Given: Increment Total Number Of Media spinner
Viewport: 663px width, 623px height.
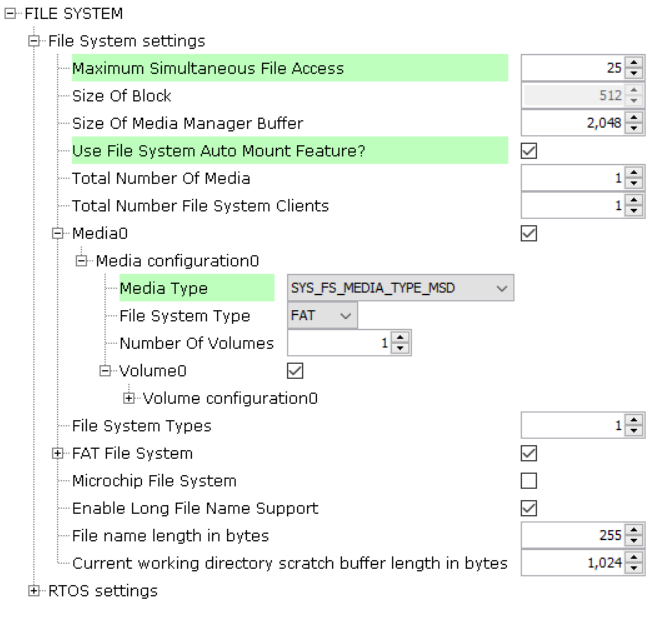Looking at the screenshot, I should (x=634, y=174).
